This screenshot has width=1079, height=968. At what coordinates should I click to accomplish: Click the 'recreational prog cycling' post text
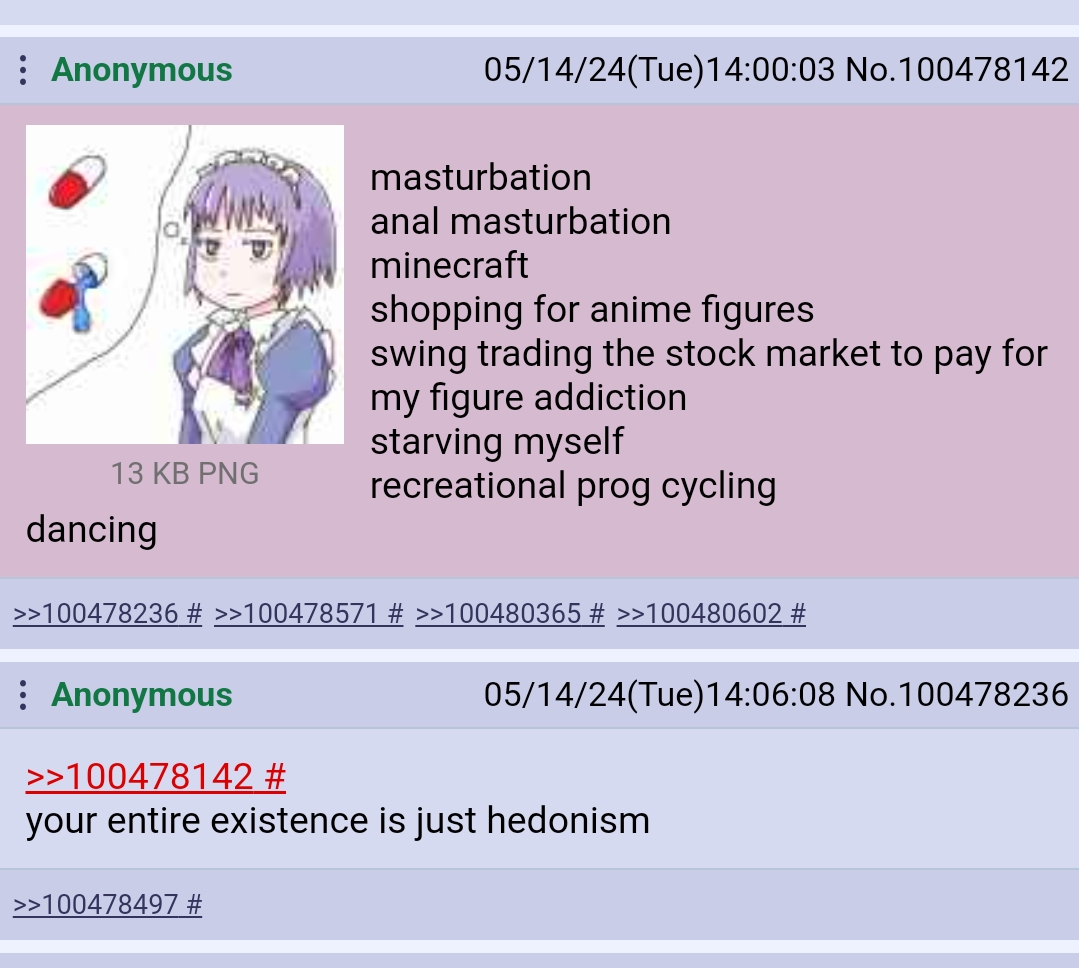[x=573, y=486]
